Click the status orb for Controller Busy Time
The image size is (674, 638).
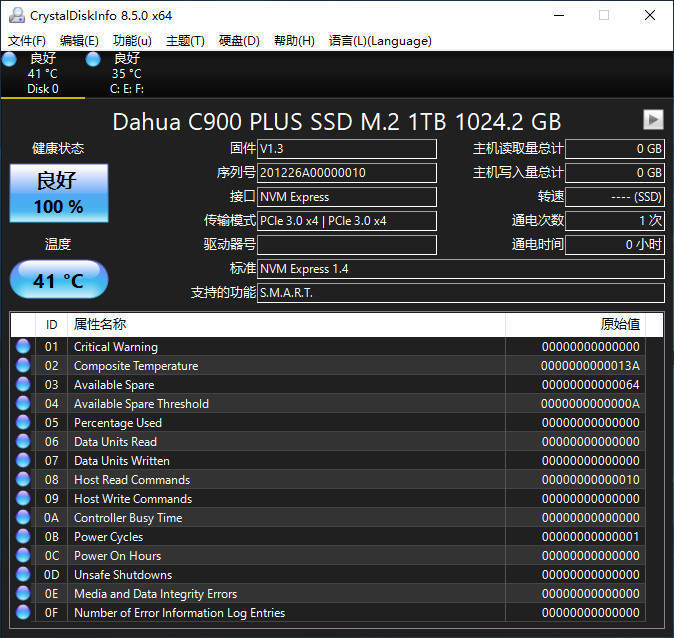pos(23,517)
